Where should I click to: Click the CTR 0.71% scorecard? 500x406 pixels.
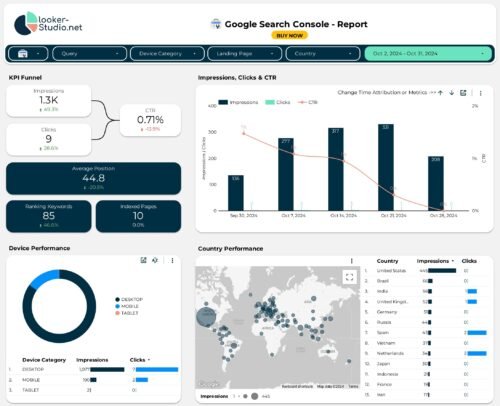coord(150,120)
